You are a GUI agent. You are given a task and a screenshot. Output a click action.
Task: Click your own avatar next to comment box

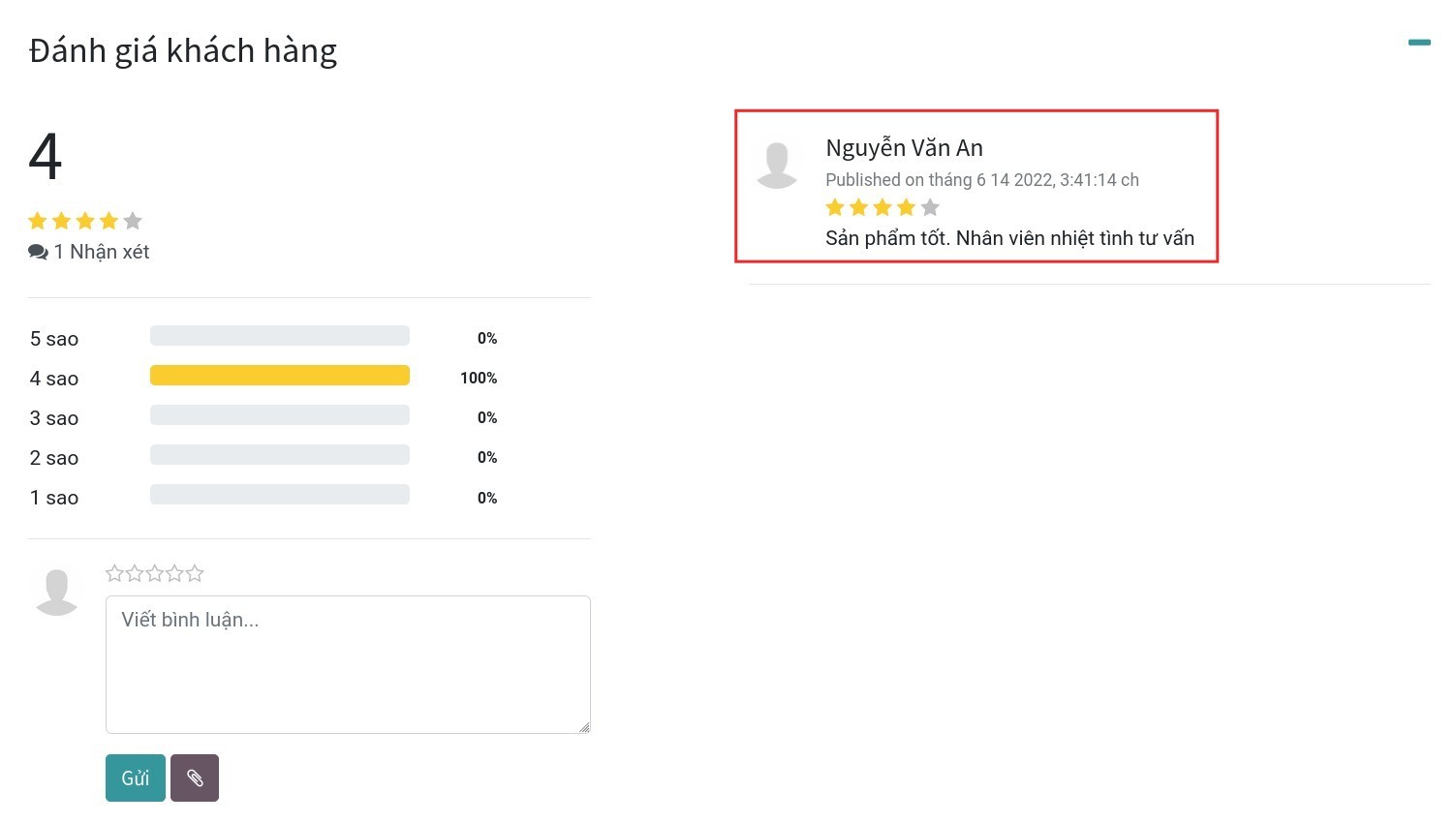56,592
